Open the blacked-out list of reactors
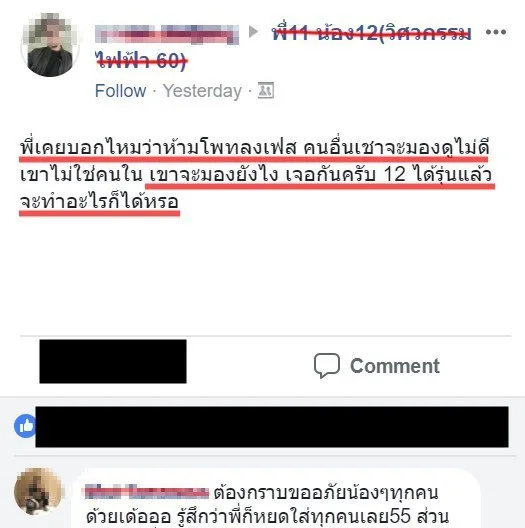Image resolution: width=525 pixels, height=528 pixels. point(272,427)
